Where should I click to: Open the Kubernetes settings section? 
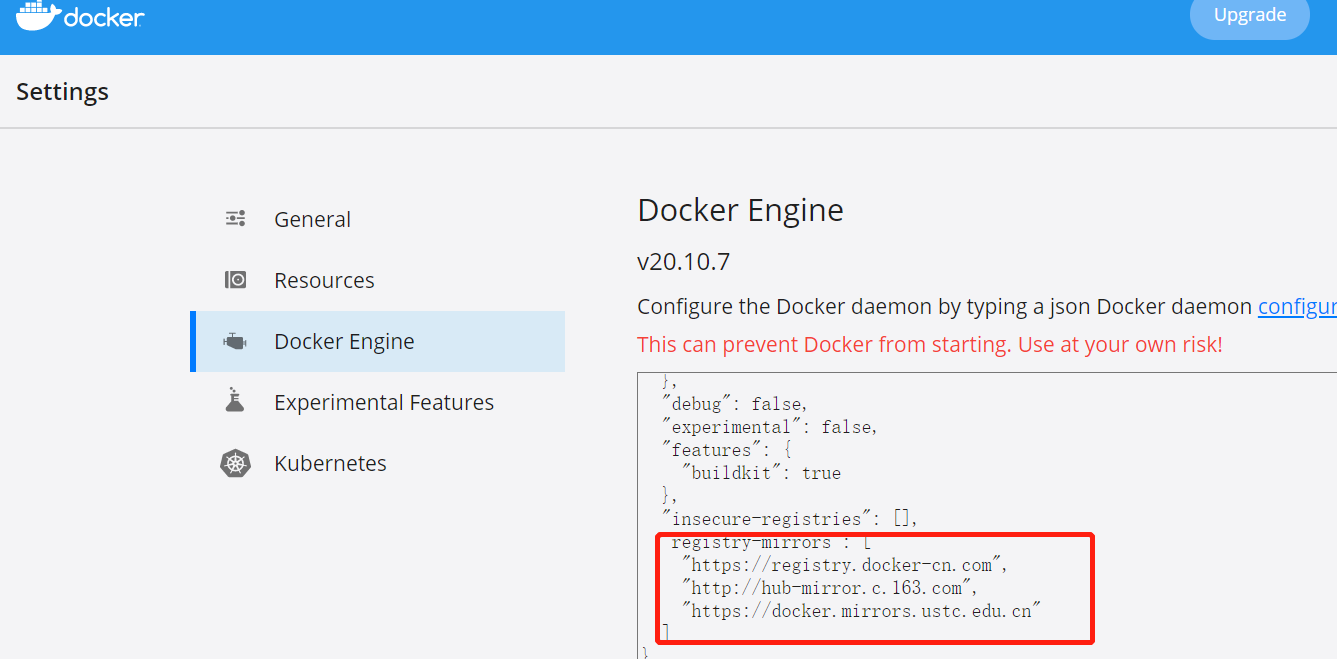tap(330, 464)
